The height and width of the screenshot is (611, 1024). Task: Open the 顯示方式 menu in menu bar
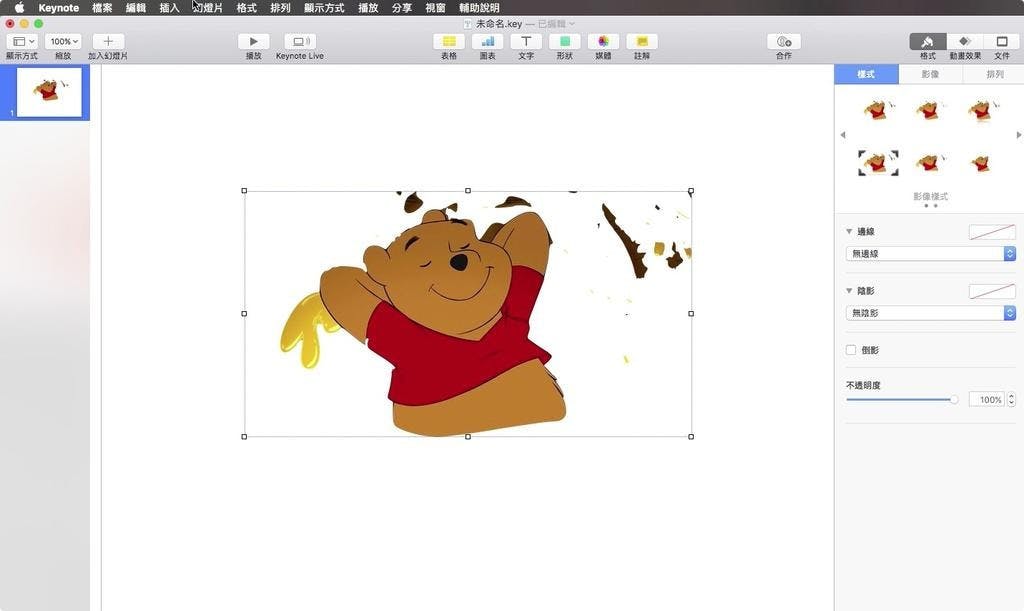point(324,8)
